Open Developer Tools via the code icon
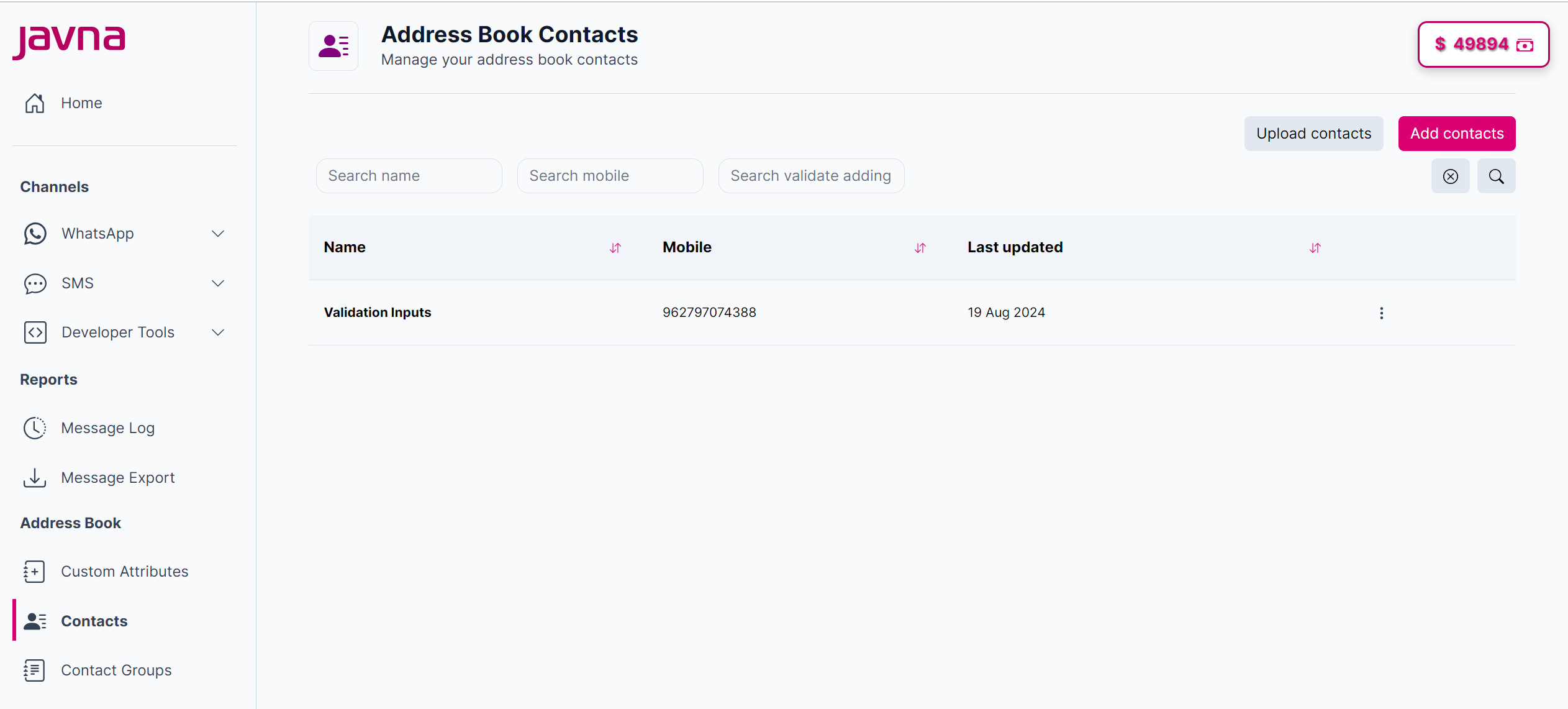The height and width of the screenshot is (709, 1568). [x=35, y=332]
